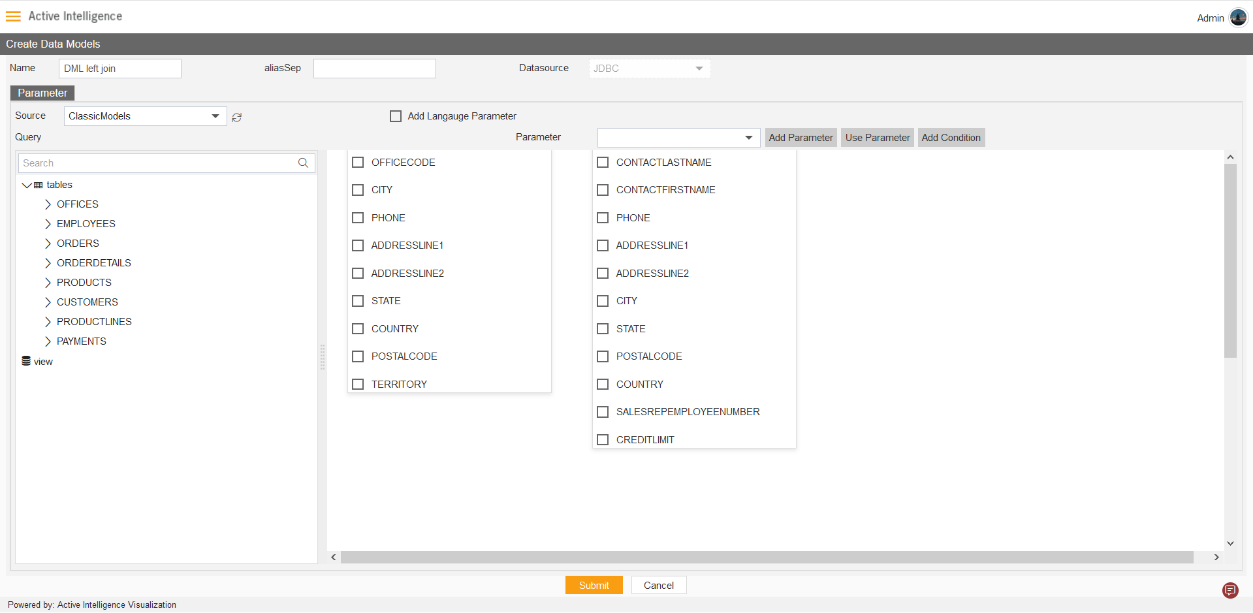Viewport: 1253px width, 613px height.
Task: Refresh the source list icon
Action: (x=237, y=117)
